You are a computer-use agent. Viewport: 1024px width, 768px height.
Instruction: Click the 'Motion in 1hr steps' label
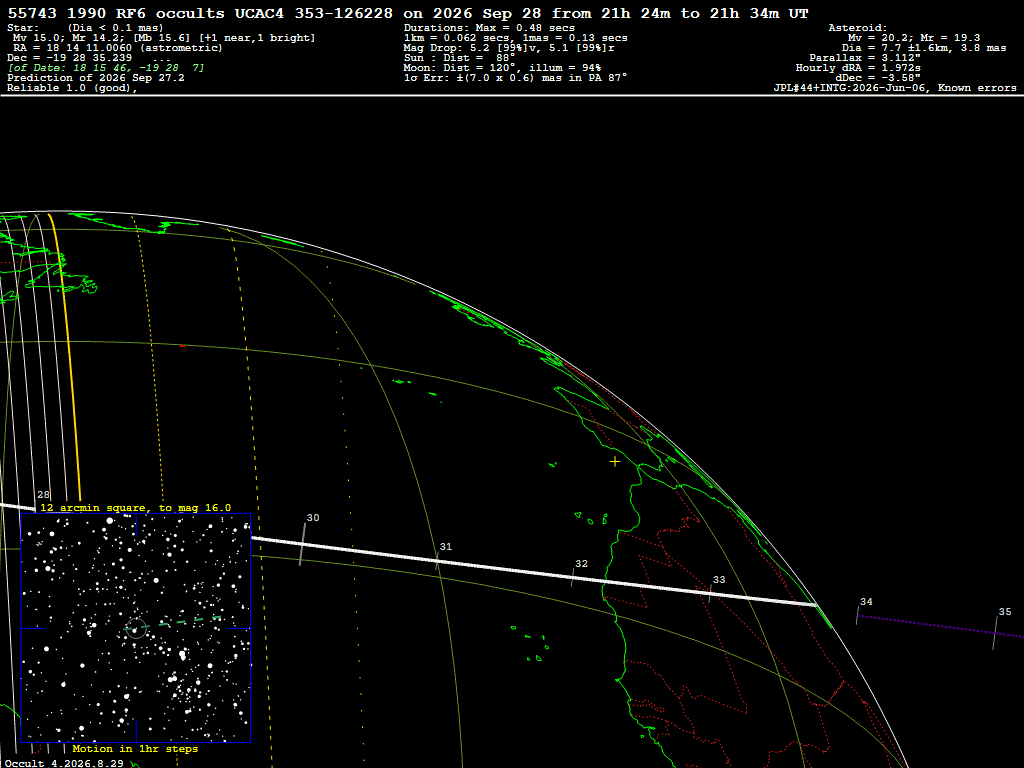(x=135, y=748)
